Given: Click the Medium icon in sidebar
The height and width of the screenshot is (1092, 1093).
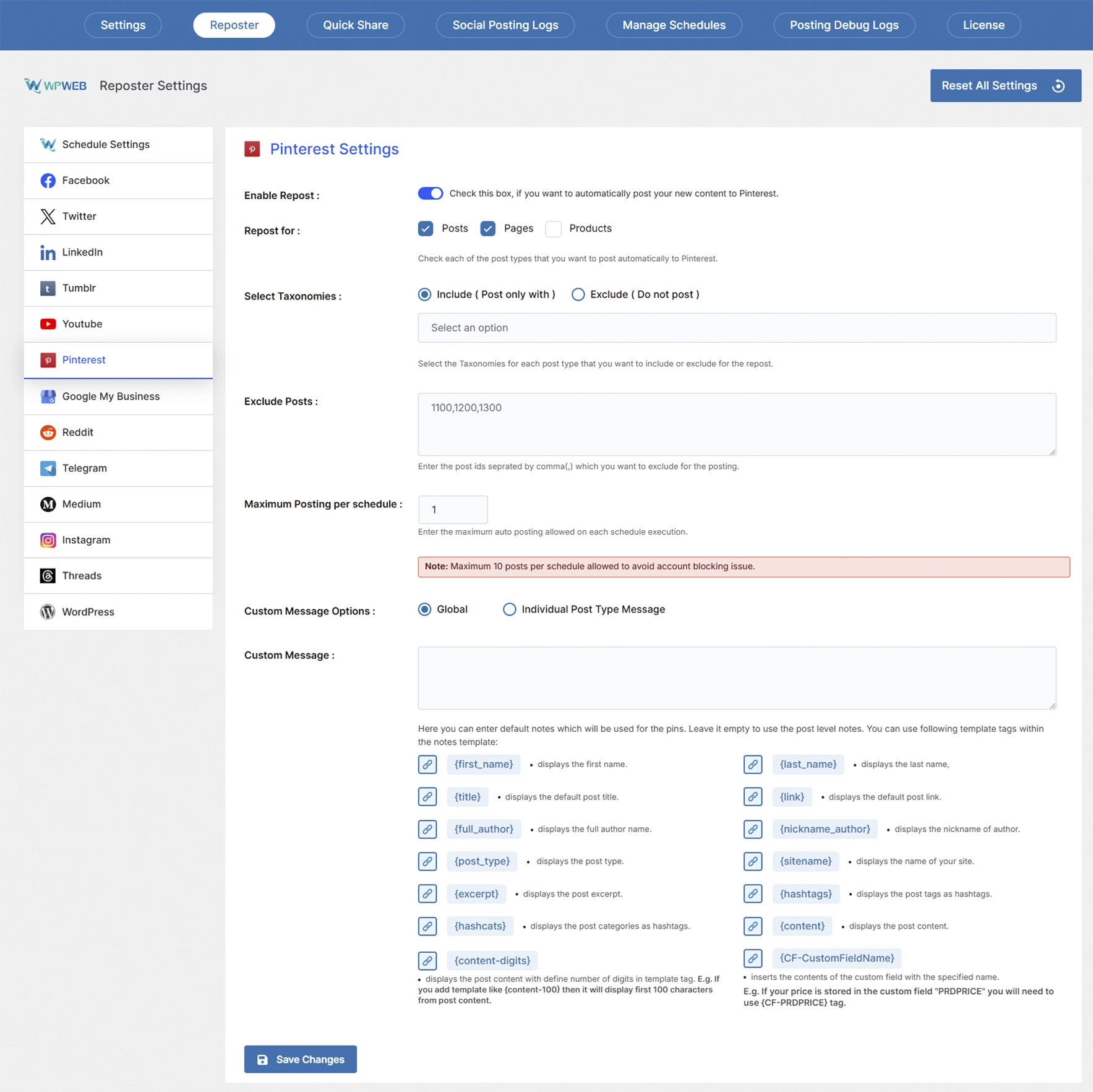Looking at the screenshot, I should 48,504.
